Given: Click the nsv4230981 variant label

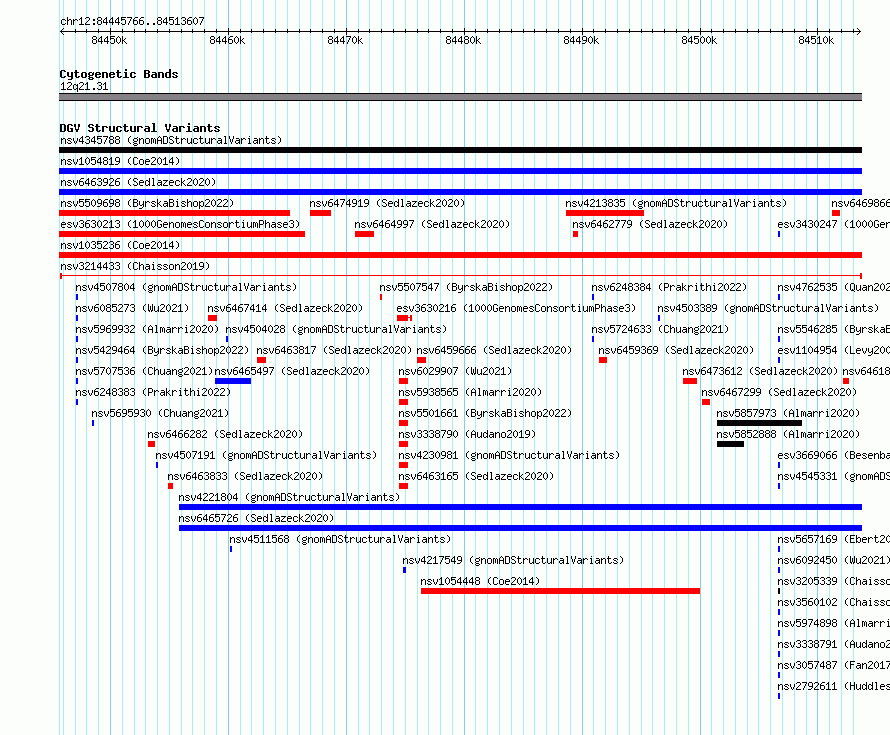Looking at the screenshot, I should click(509, 455).
